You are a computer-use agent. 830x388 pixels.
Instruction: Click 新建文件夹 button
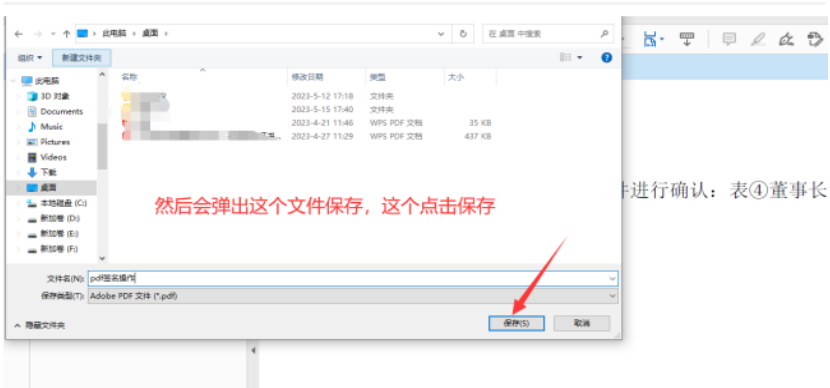coord(82,58)
